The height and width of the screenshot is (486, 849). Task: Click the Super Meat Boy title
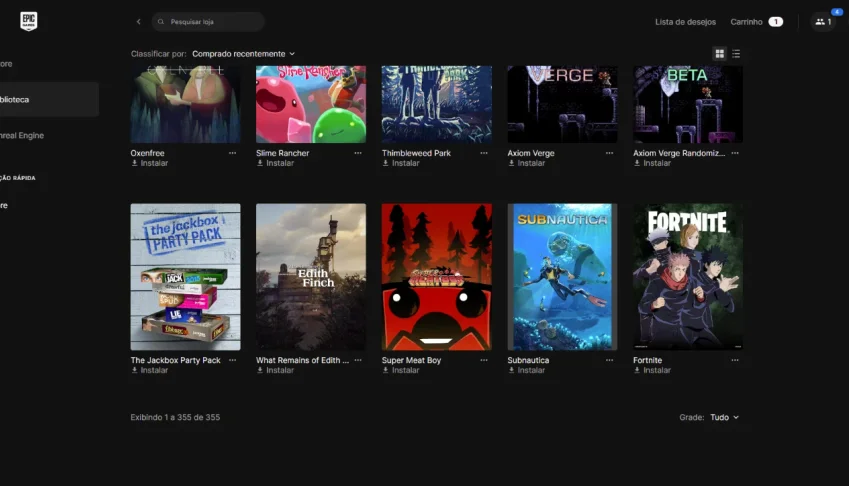click(411, 360)
